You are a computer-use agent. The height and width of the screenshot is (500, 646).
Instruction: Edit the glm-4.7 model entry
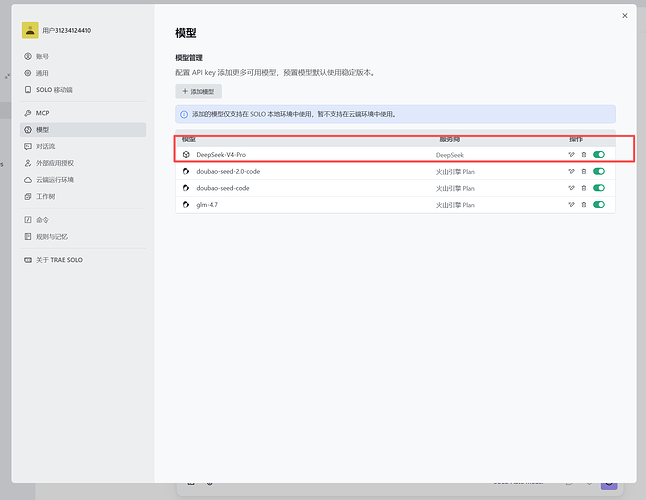(571, 205)
